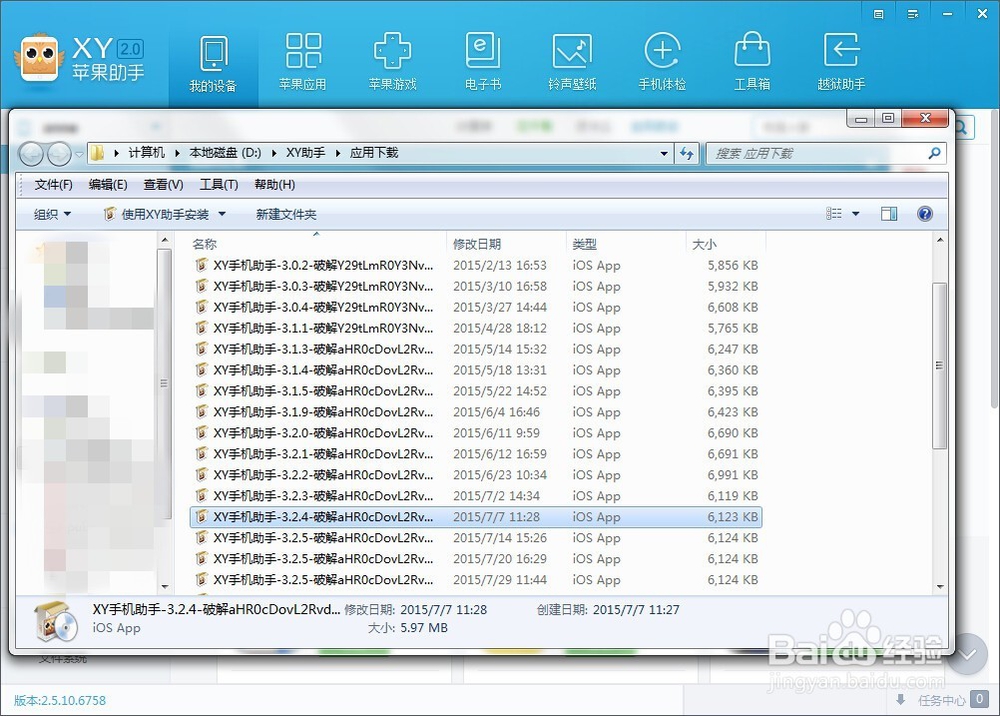Click file list vertical scrollbar thumb
The image size is (1000, 716).
pos(939,366)
